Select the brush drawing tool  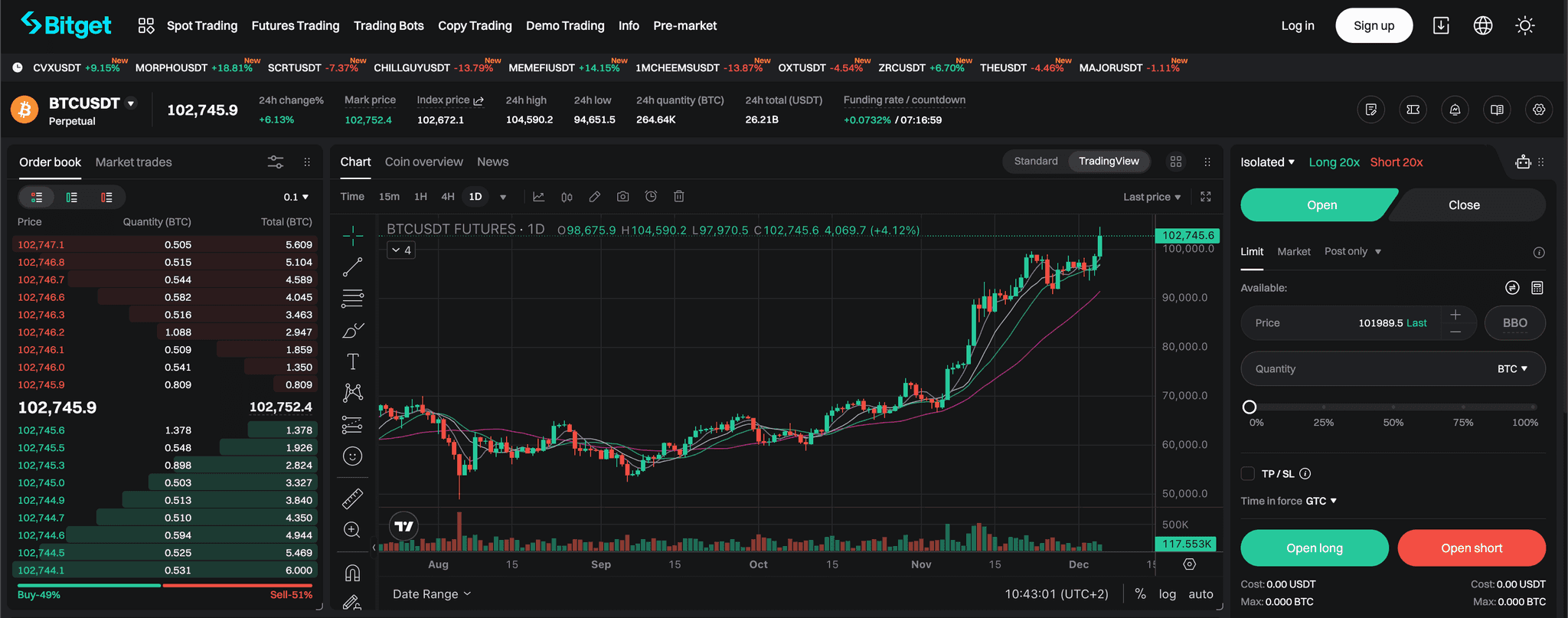coord(352,330)
